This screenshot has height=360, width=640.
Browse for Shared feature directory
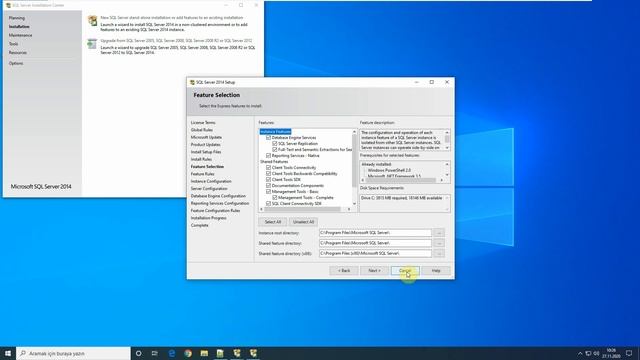click(439, 243)
